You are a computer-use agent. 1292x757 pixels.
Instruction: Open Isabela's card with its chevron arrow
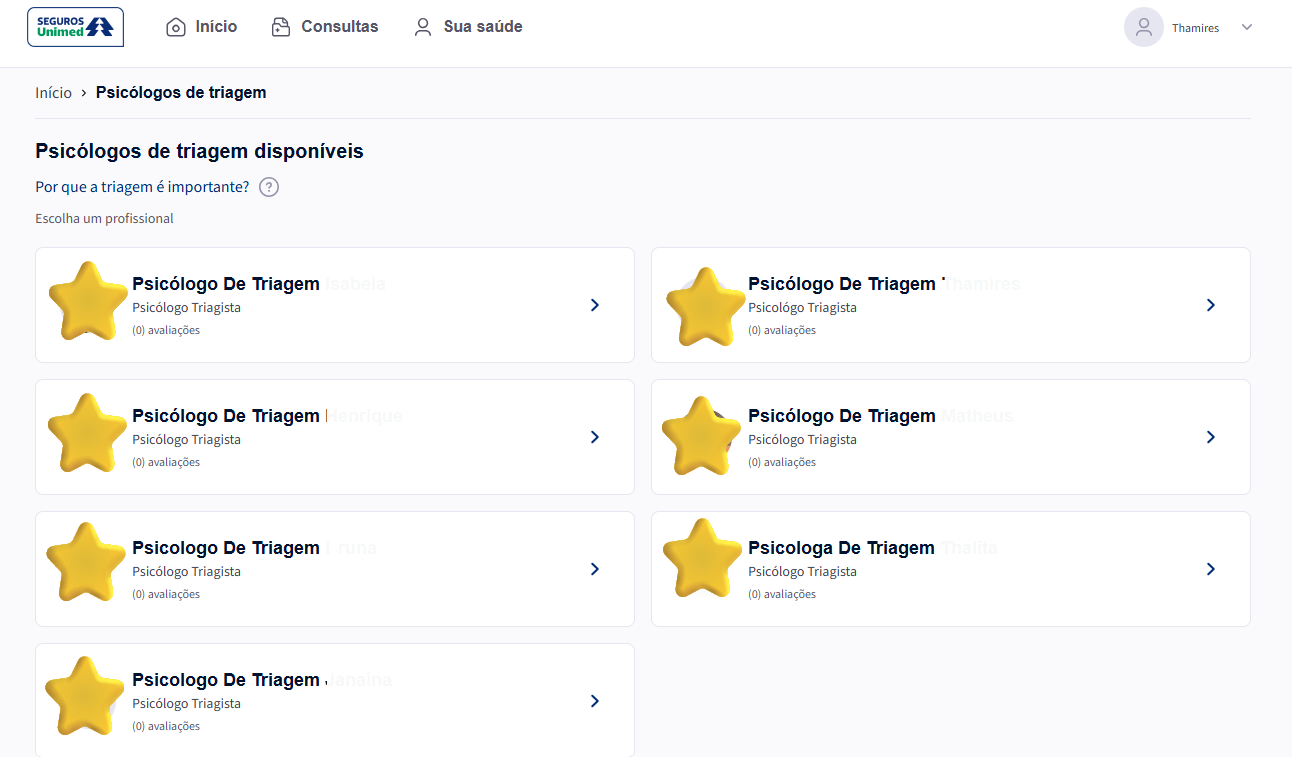[595, 305]
